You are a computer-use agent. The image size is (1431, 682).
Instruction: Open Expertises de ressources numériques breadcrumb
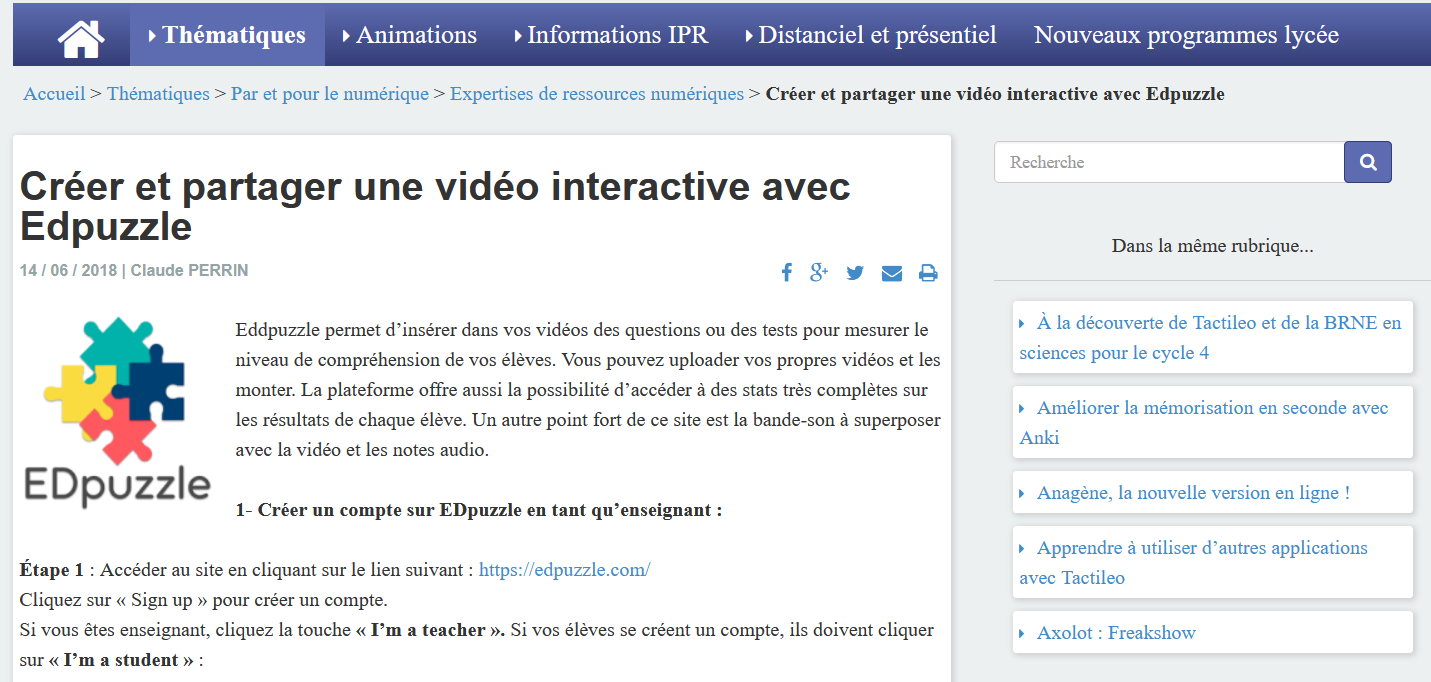pos(596,94)
